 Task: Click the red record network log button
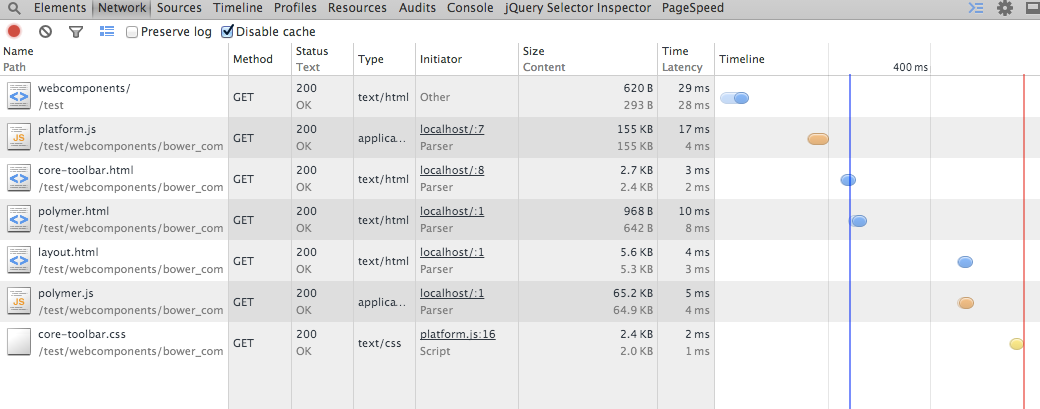[x=14, y=31]
